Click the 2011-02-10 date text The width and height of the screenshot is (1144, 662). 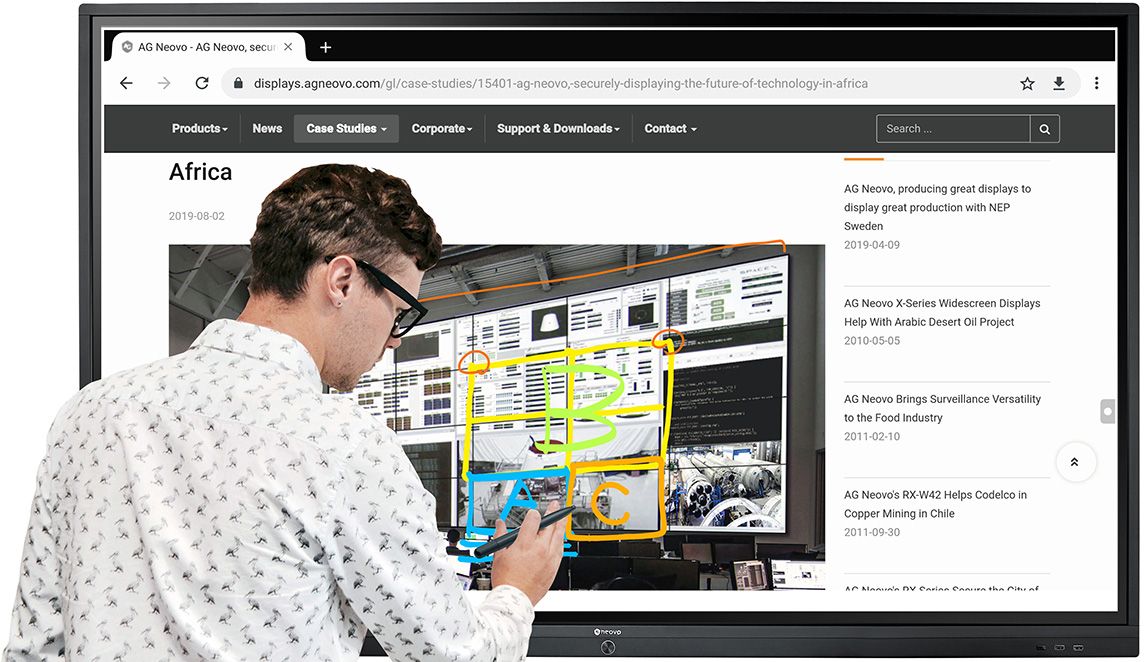coord(872,436)
